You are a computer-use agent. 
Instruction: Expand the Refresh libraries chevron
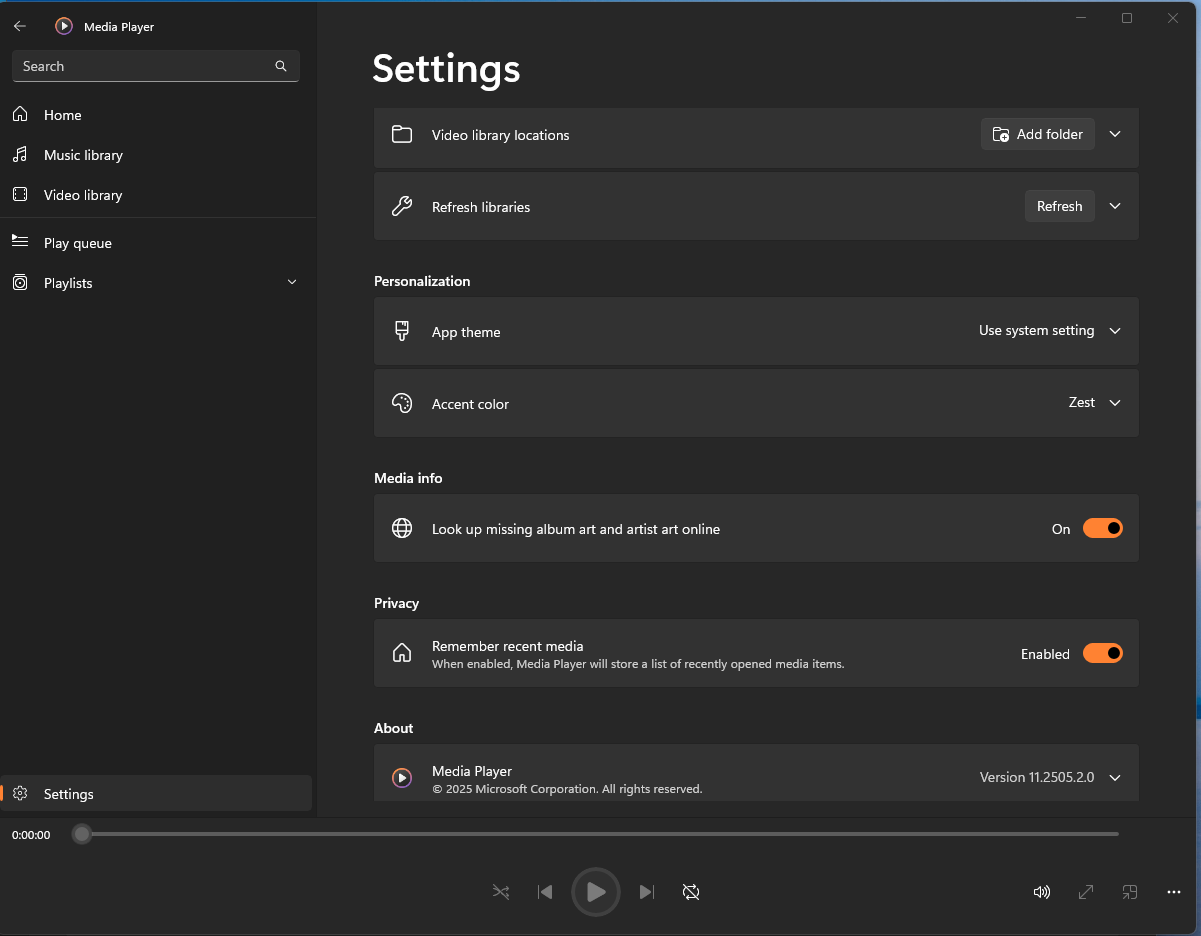[1115, 206]
